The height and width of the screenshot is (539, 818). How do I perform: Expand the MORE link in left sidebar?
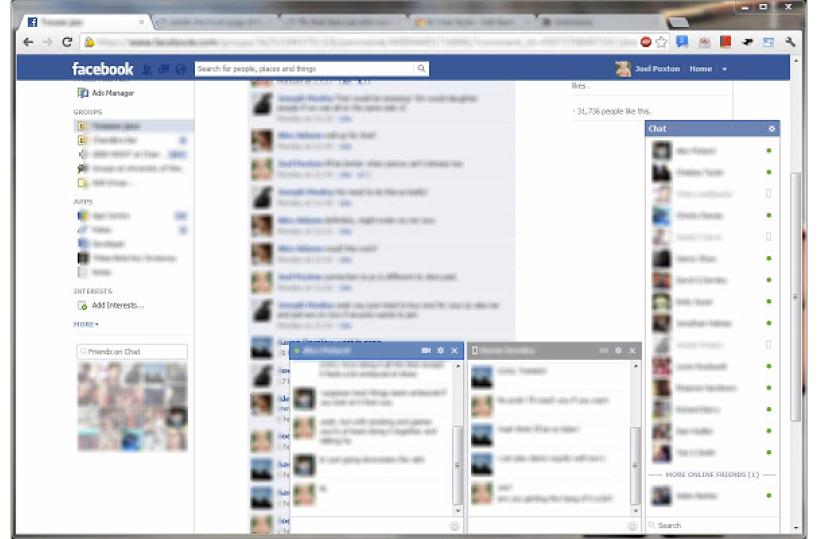[x=86, y=324]
